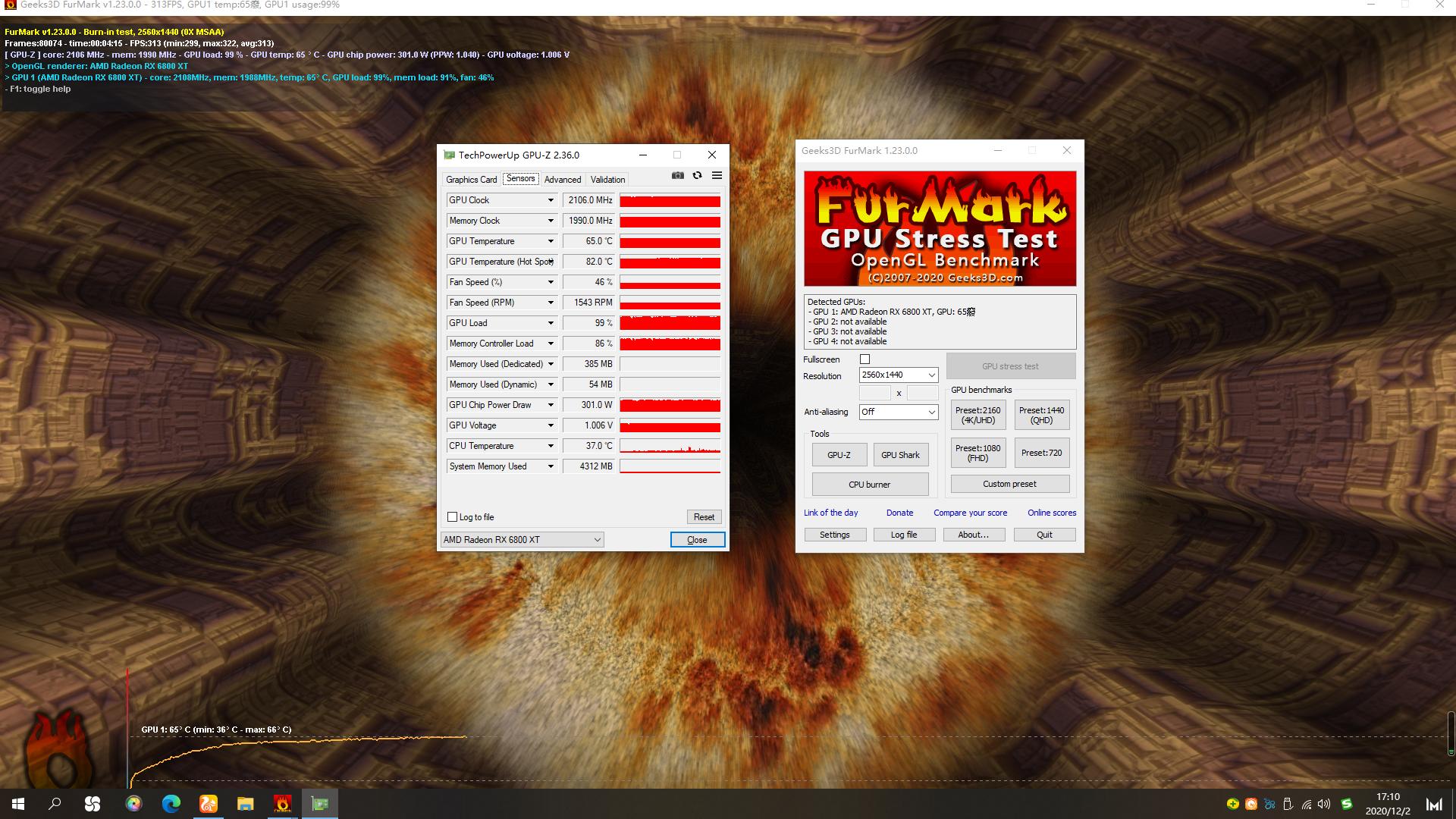Image resolution: width=1456 pixels, height=819 pixels.
Task: Take a screenshot with GPU-Z camera icon
Action: click(677, 175)
